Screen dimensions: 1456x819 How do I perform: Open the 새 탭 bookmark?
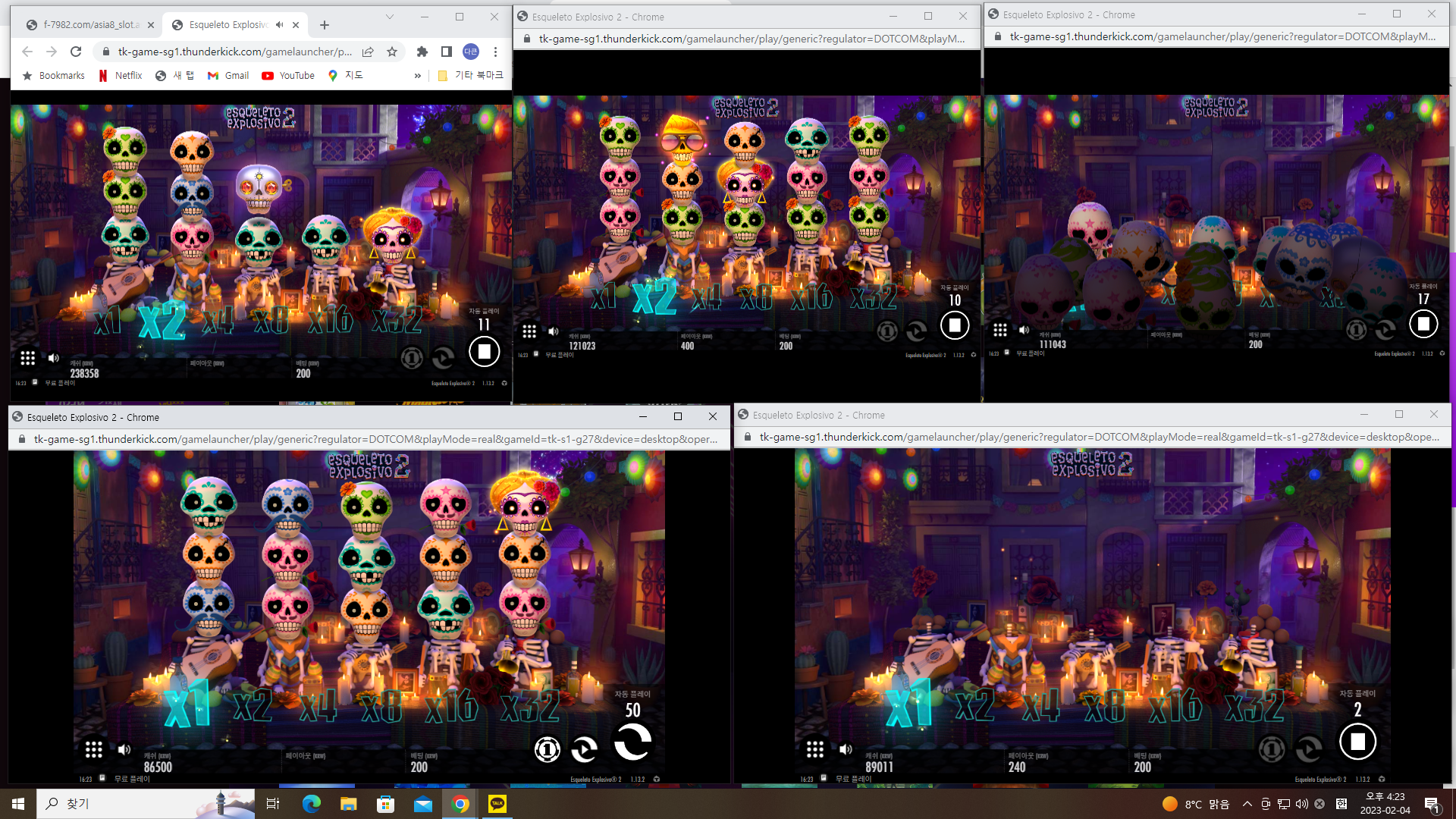pyautogui.click(x=175, y=76)
